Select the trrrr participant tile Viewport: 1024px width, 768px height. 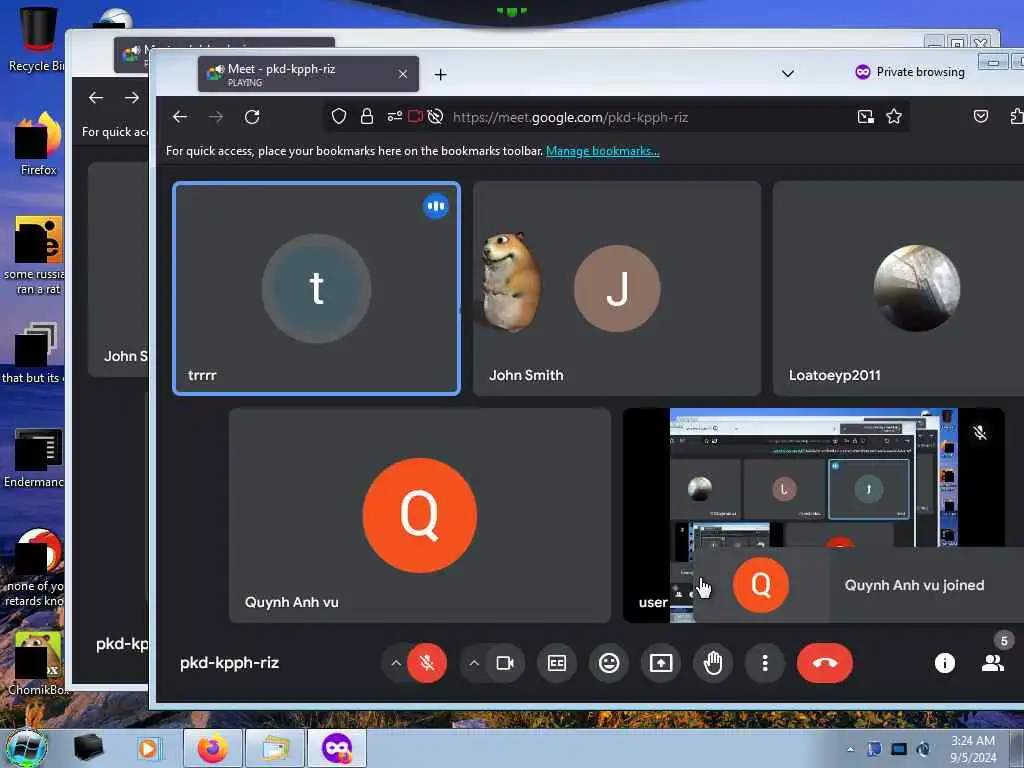317,289
